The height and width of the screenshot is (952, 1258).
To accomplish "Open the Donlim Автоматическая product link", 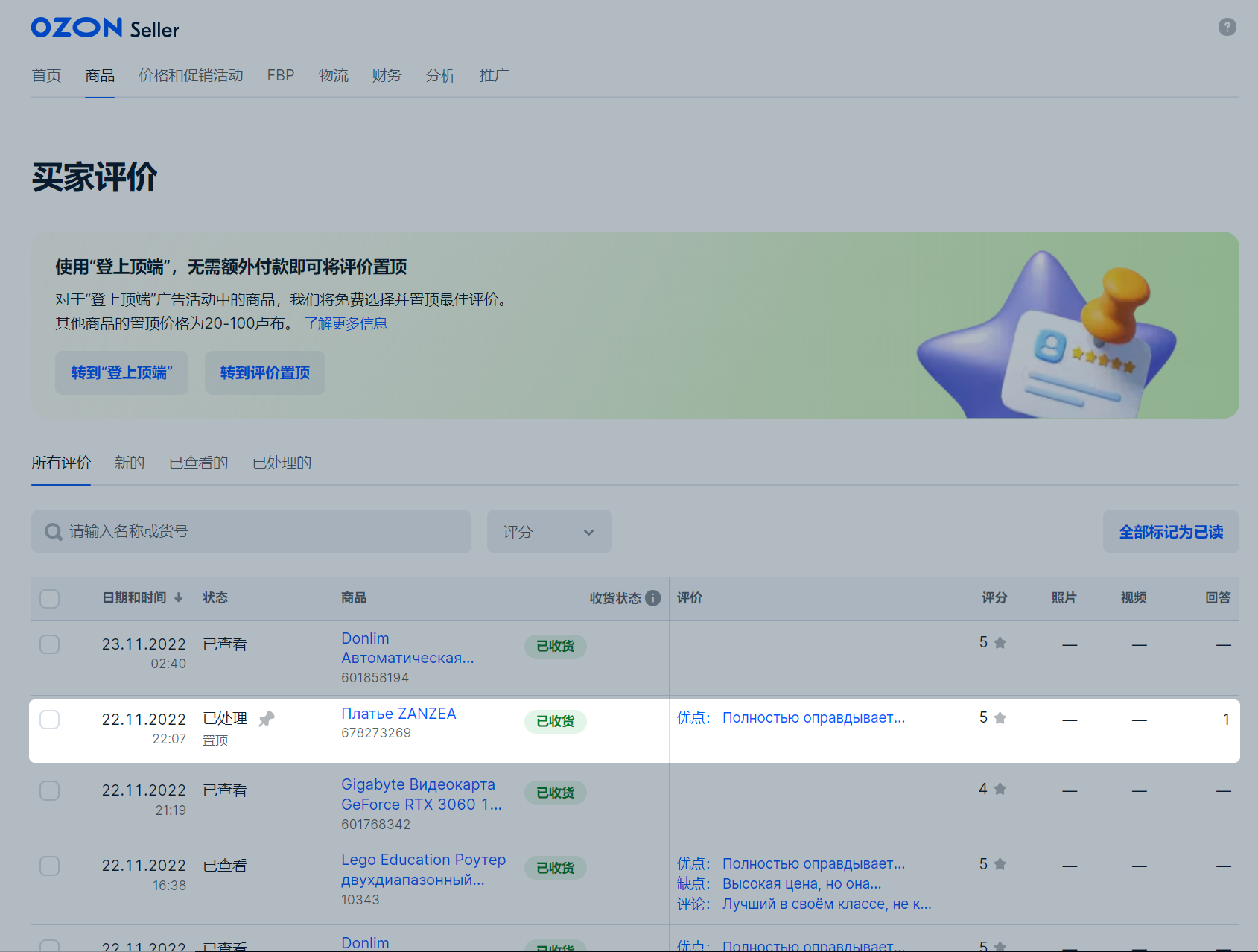I will (407, 648).
